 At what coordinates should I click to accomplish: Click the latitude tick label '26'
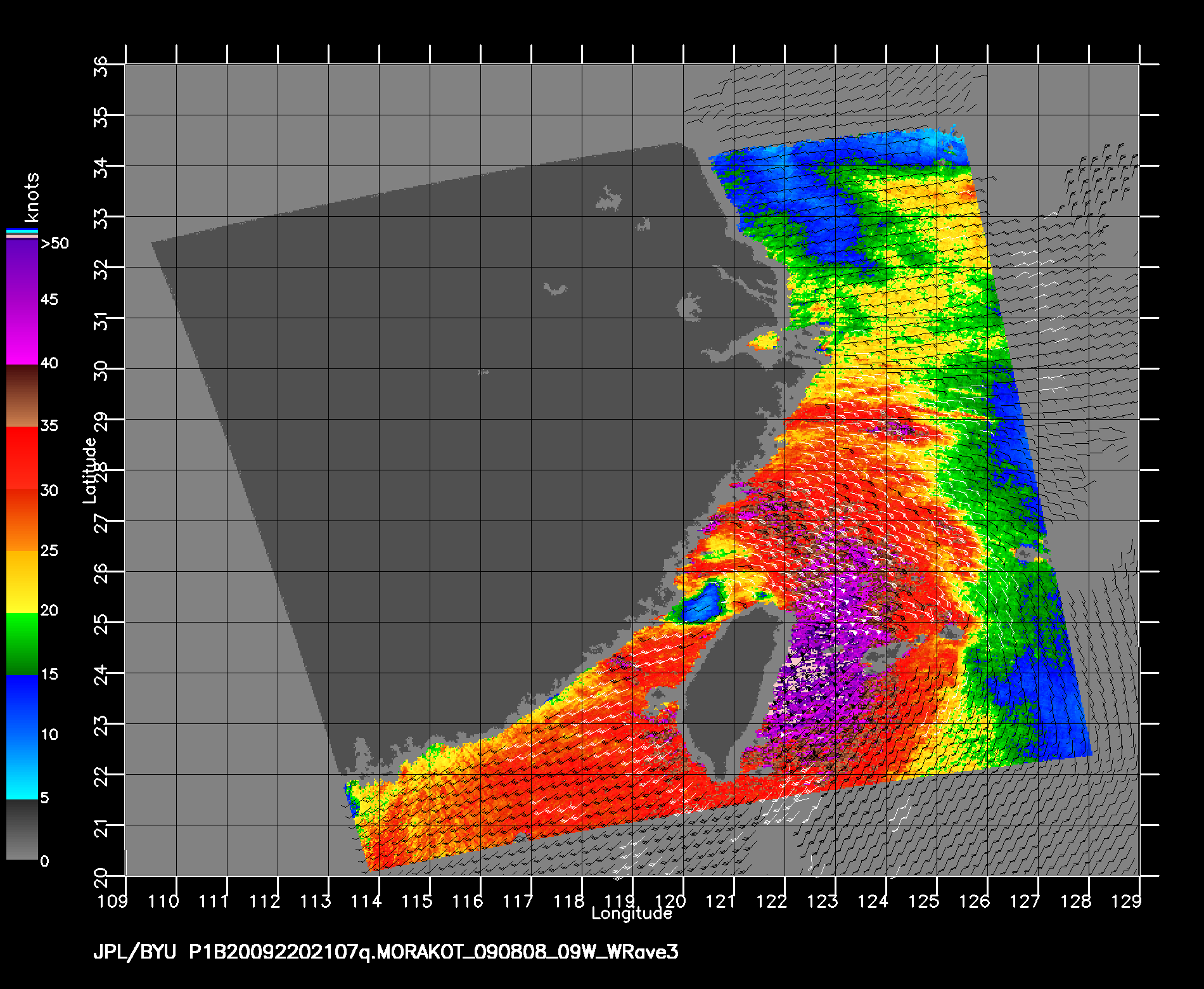point(101,573)
